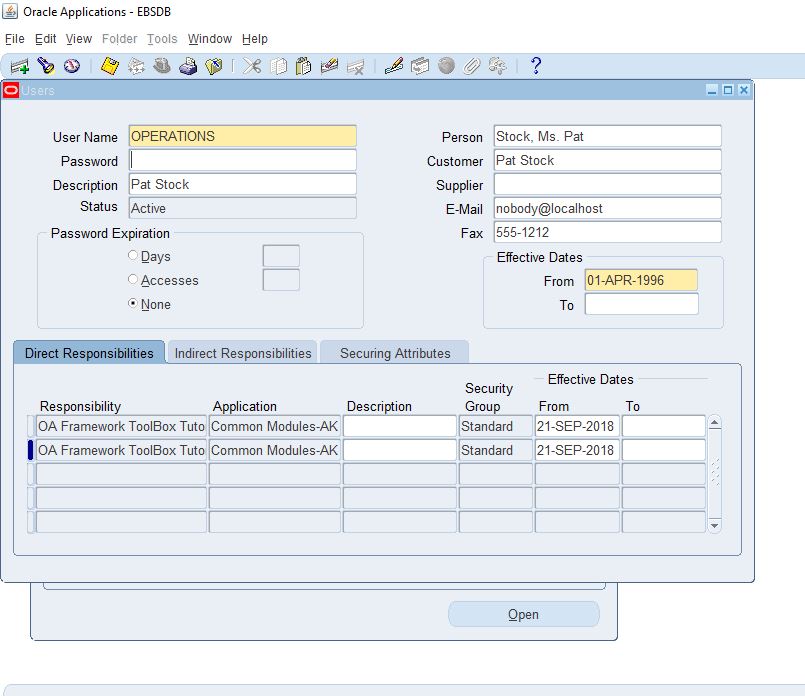Switch to the Indirect Responsibilities tab
Viewport: 805px width, 696px height.
click(x=240, y=352)
